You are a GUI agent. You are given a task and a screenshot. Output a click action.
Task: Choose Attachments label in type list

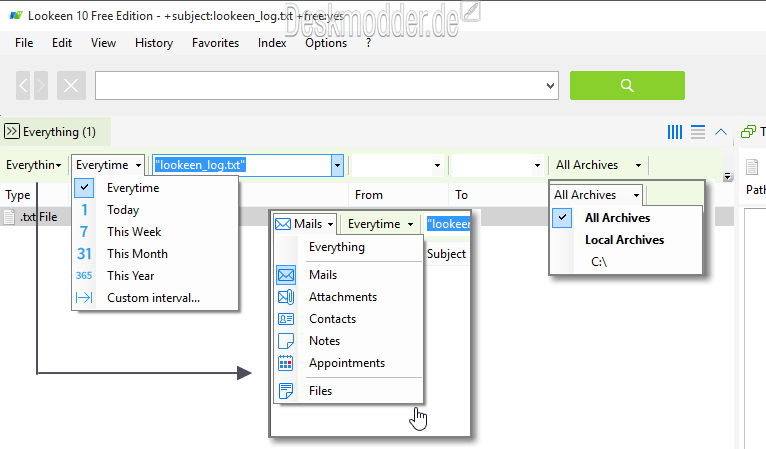pos(343,297)
